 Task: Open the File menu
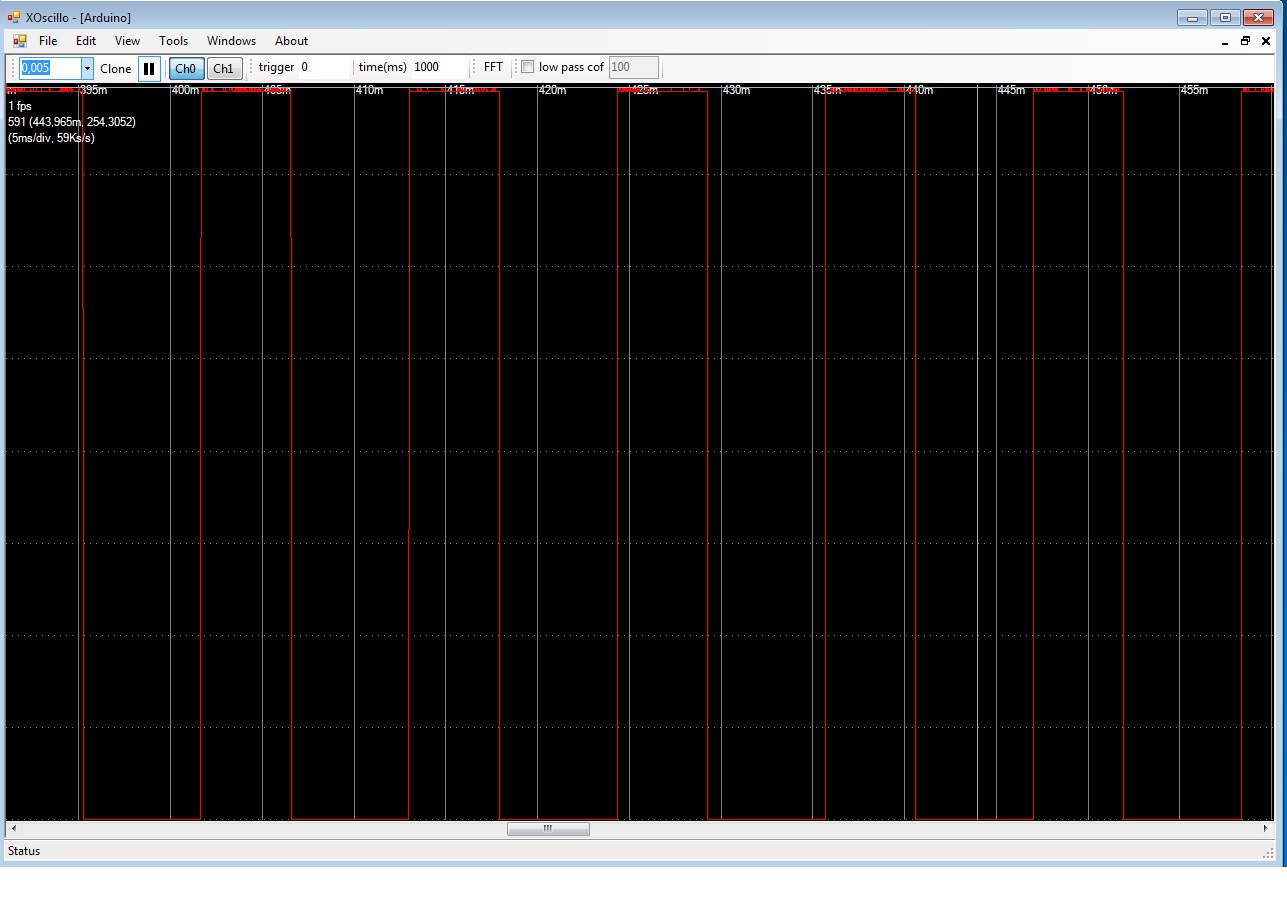point(48,41)
